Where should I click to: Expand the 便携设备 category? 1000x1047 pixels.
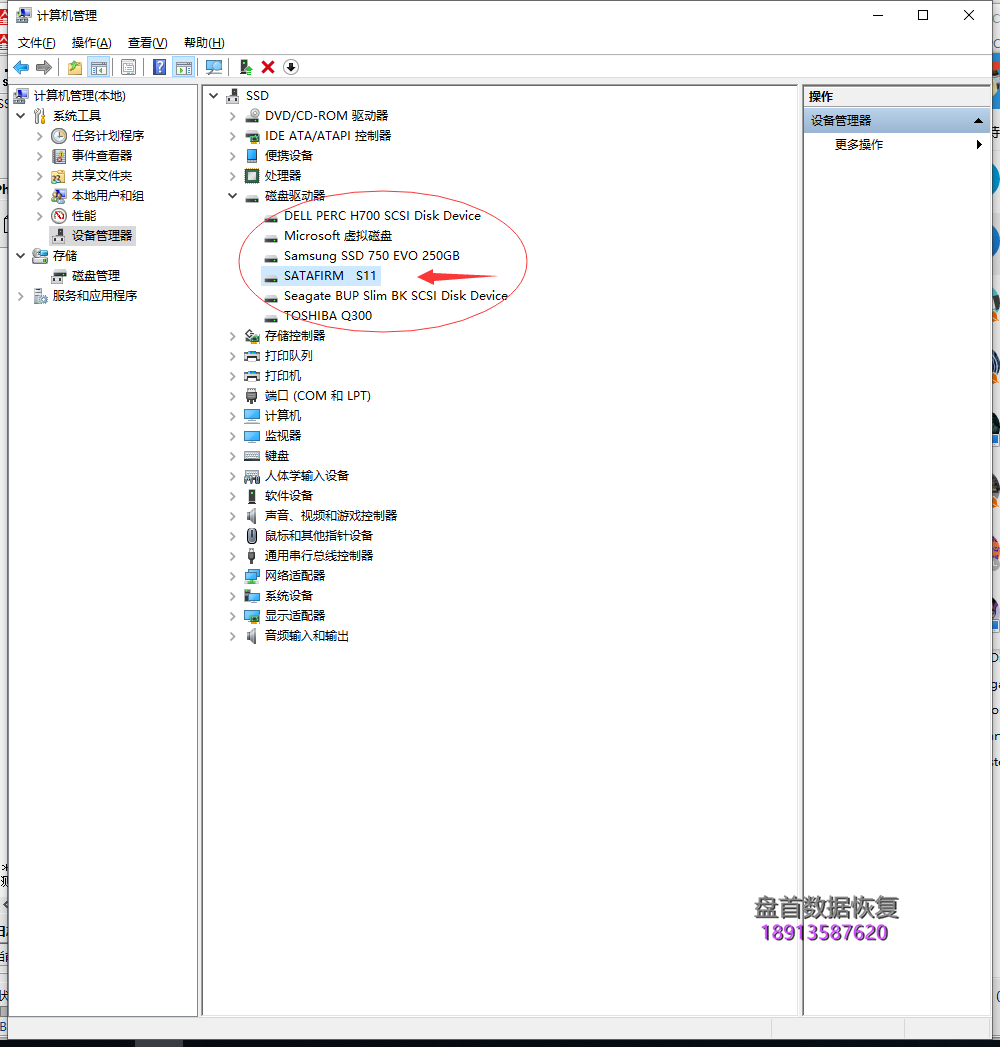[232, 156]
